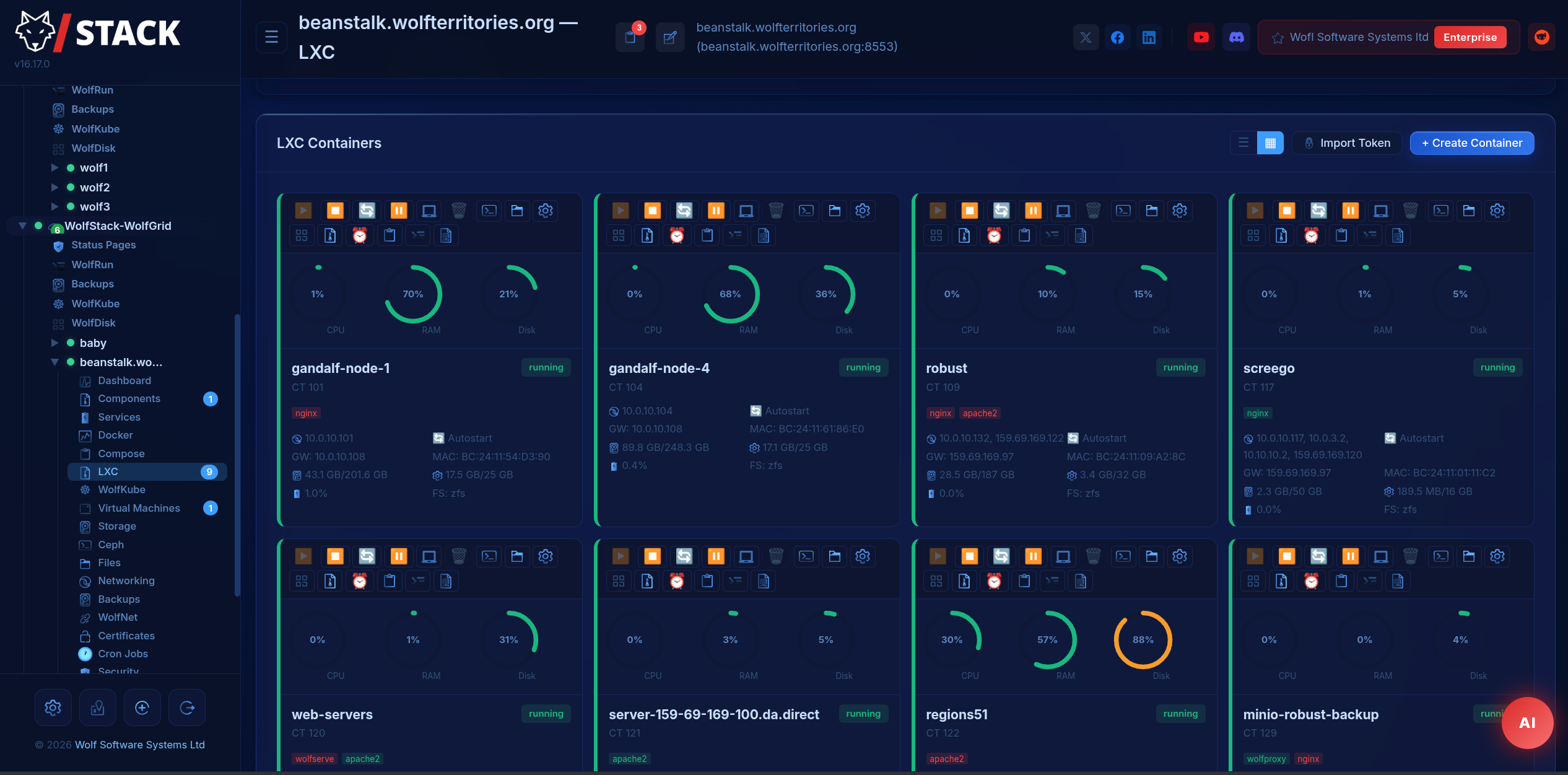Open terminal for regions51 container

(x=1123, y=556)
